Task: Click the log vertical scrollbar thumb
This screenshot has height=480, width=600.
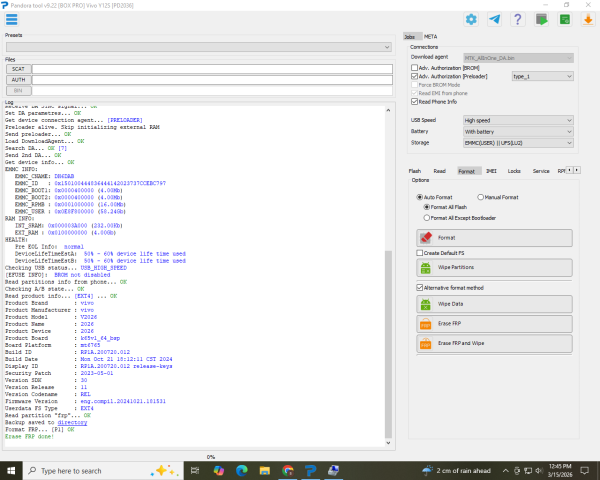Action: (388, 344)
